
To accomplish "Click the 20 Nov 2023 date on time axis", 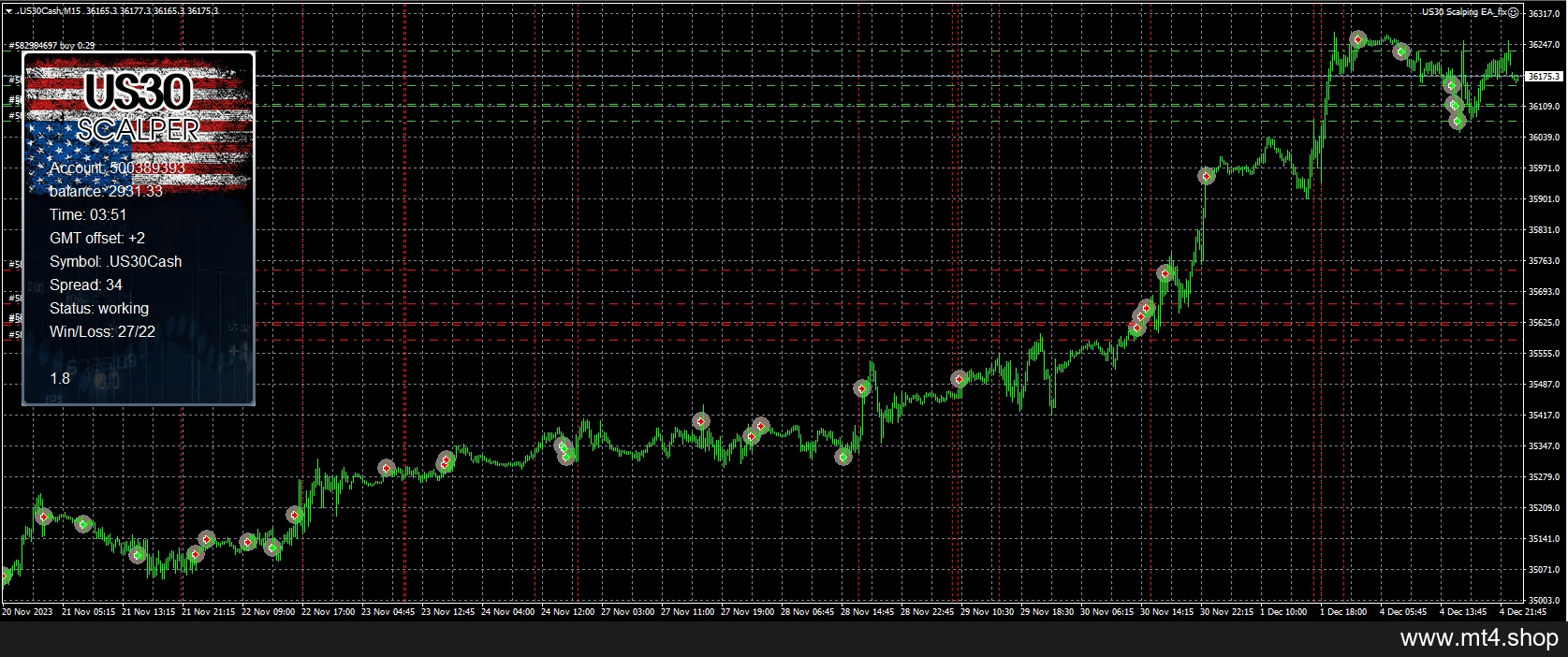I will pyautogui.click(x=27, y=611).
